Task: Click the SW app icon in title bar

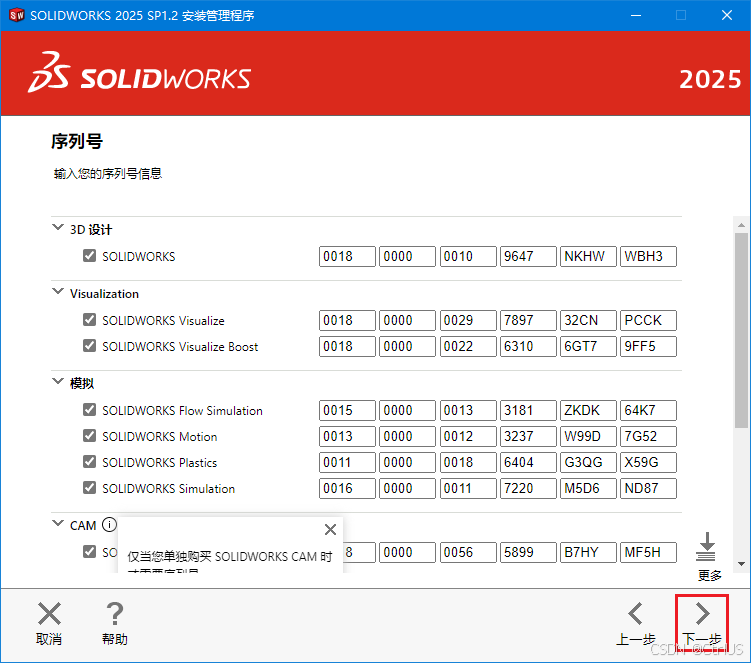Action: 17,15
